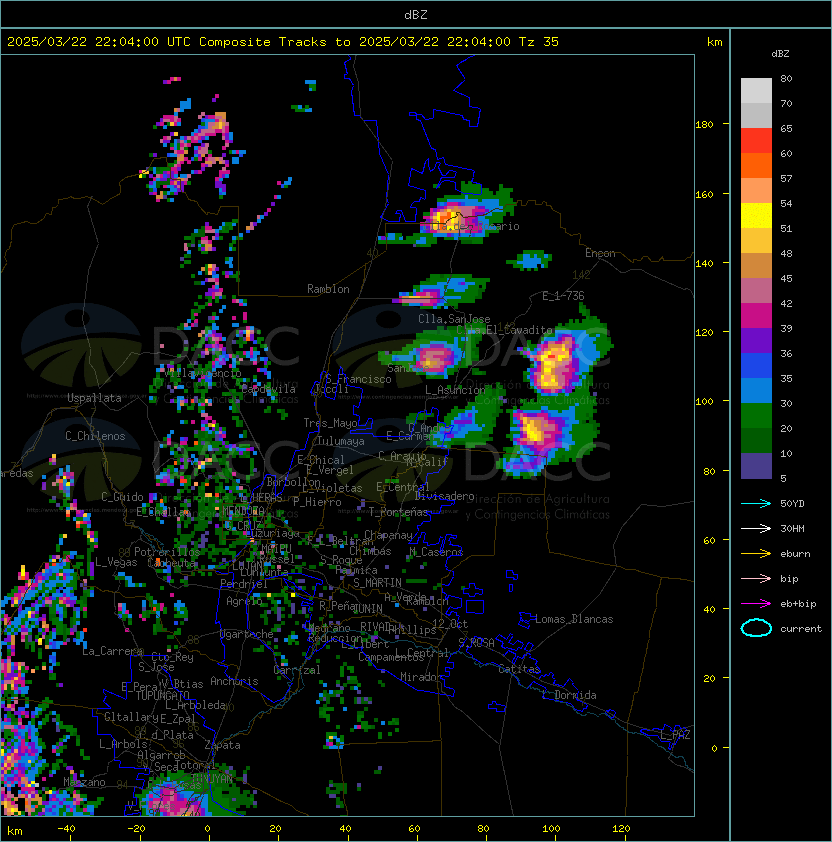This screenshot has height=842, width=832.
Task: Click the 'L_PAZ' label at map edge
Action: coord(675,735)
